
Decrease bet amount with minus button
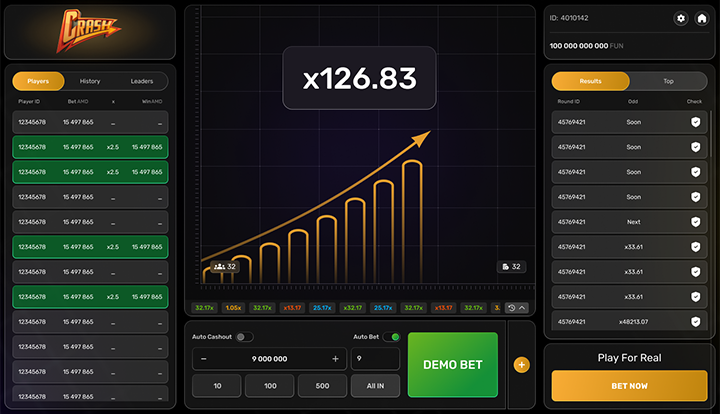(x=204, y=359)
